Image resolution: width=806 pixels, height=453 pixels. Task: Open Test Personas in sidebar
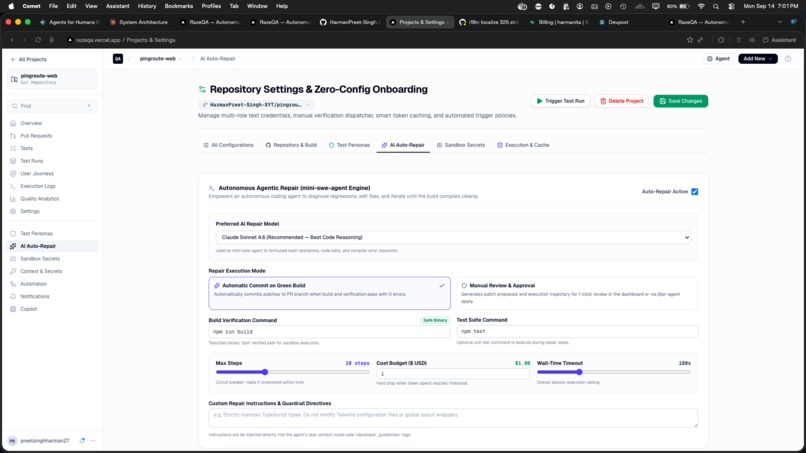[36, 233]
